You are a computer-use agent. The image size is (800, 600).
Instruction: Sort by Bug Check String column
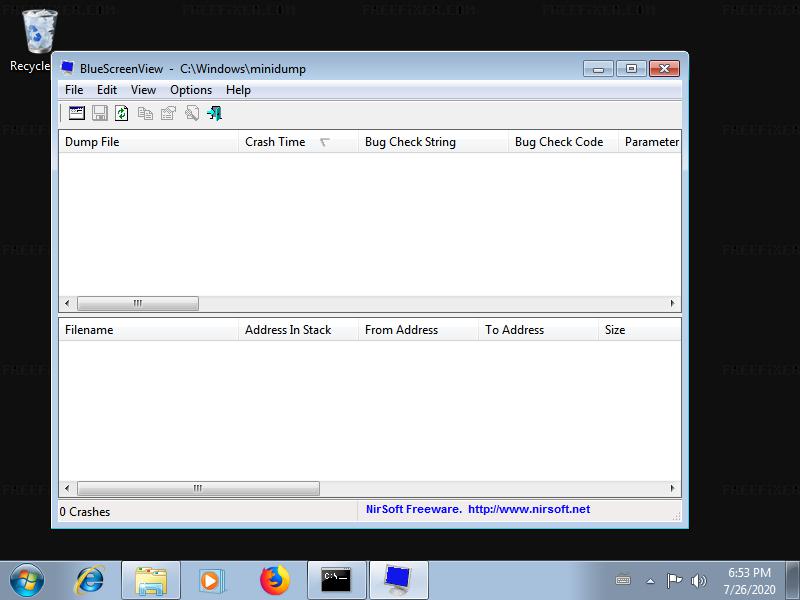[x=433, y=142]
